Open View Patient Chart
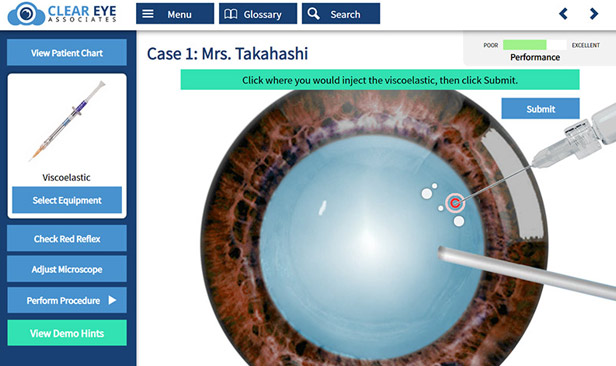The width and height of the screenshot is (616, 366). click(67, 52)
